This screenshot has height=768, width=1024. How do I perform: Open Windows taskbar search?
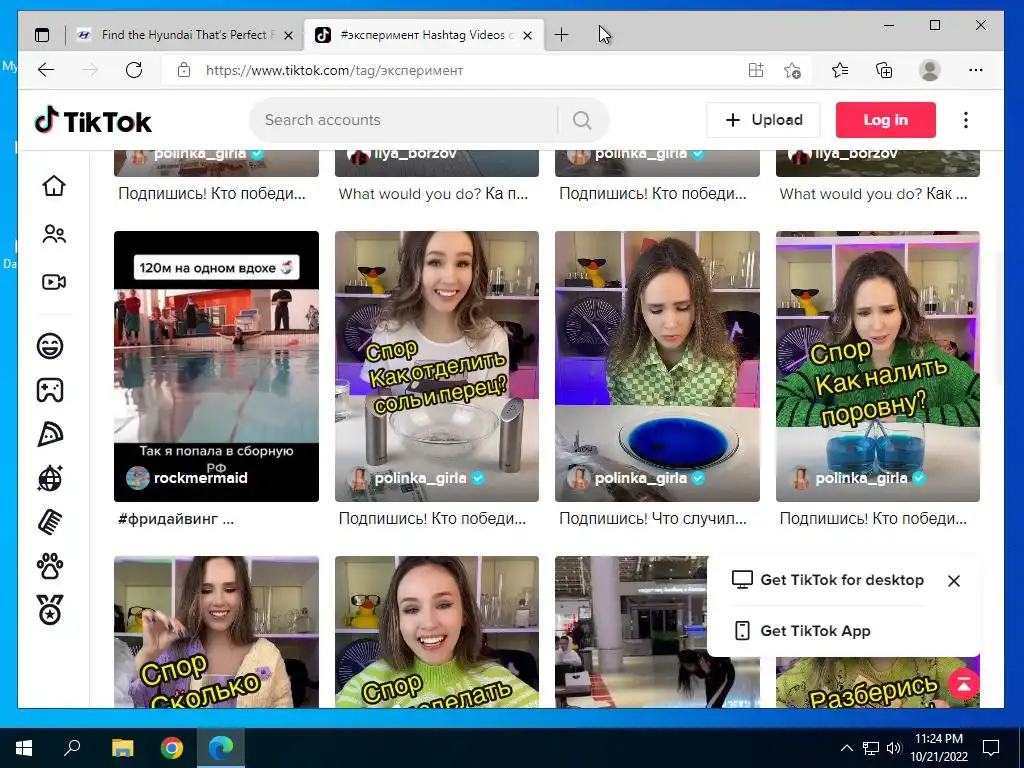click(x=72, y=748)
